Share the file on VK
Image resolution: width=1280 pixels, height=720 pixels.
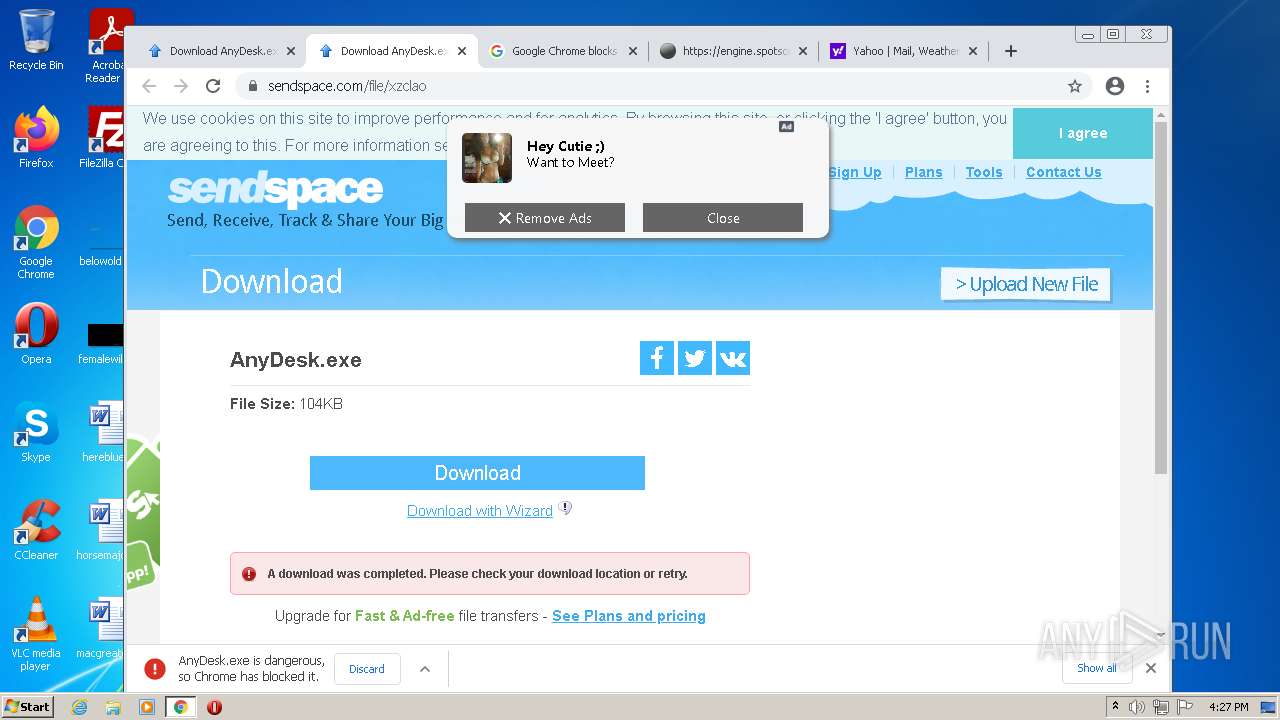pos(733,358)
